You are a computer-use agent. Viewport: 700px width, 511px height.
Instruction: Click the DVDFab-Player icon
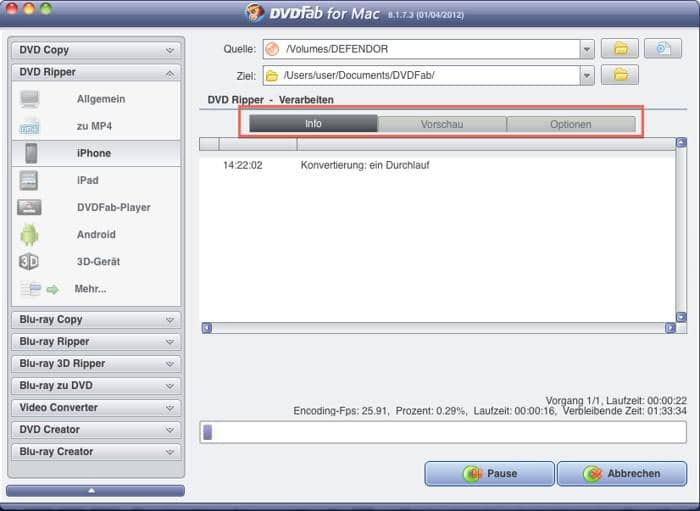coord(29,208)
